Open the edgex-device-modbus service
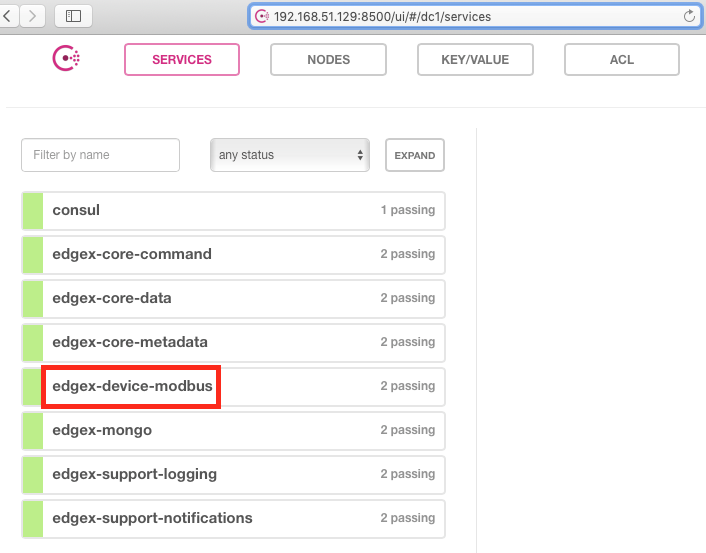Screen dimensions: 706x553 (x=131, y=386)
